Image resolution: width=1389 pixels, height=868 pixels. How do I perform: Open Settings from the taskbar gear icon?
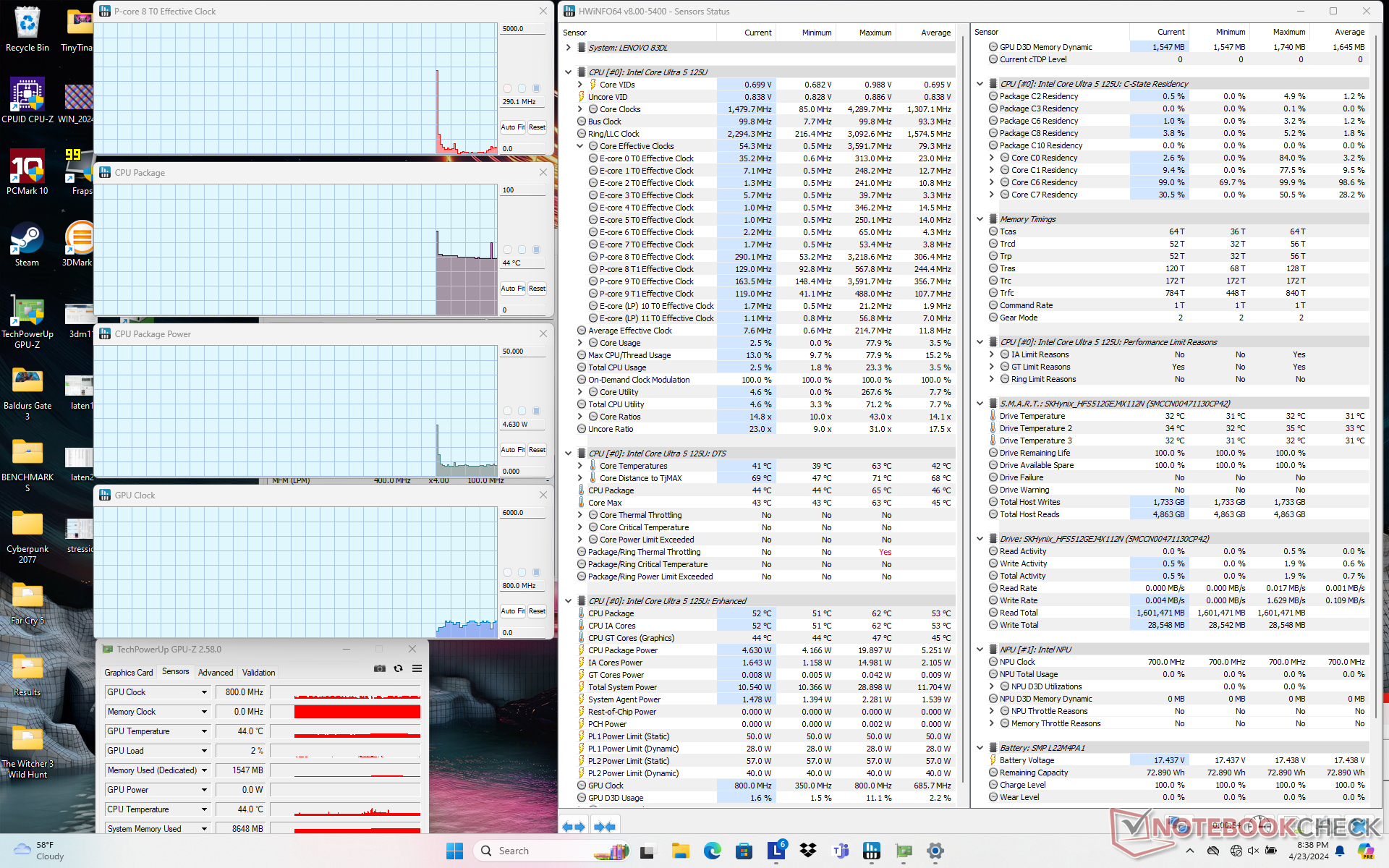tap(935, 851)
